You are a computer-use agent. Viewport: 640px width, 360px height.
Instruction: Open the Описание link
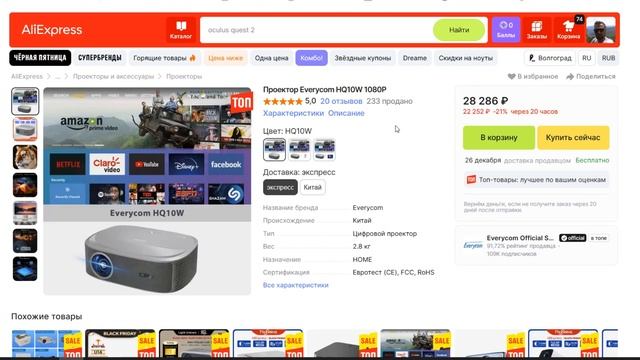click(346, 113)
